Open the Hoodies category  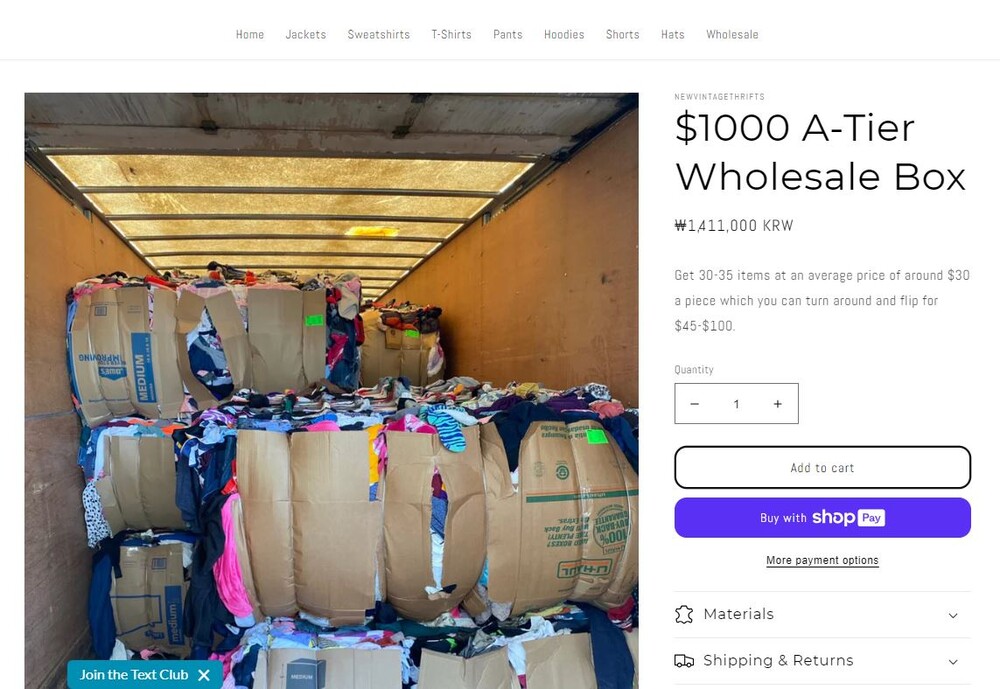[x=564, y=34]
